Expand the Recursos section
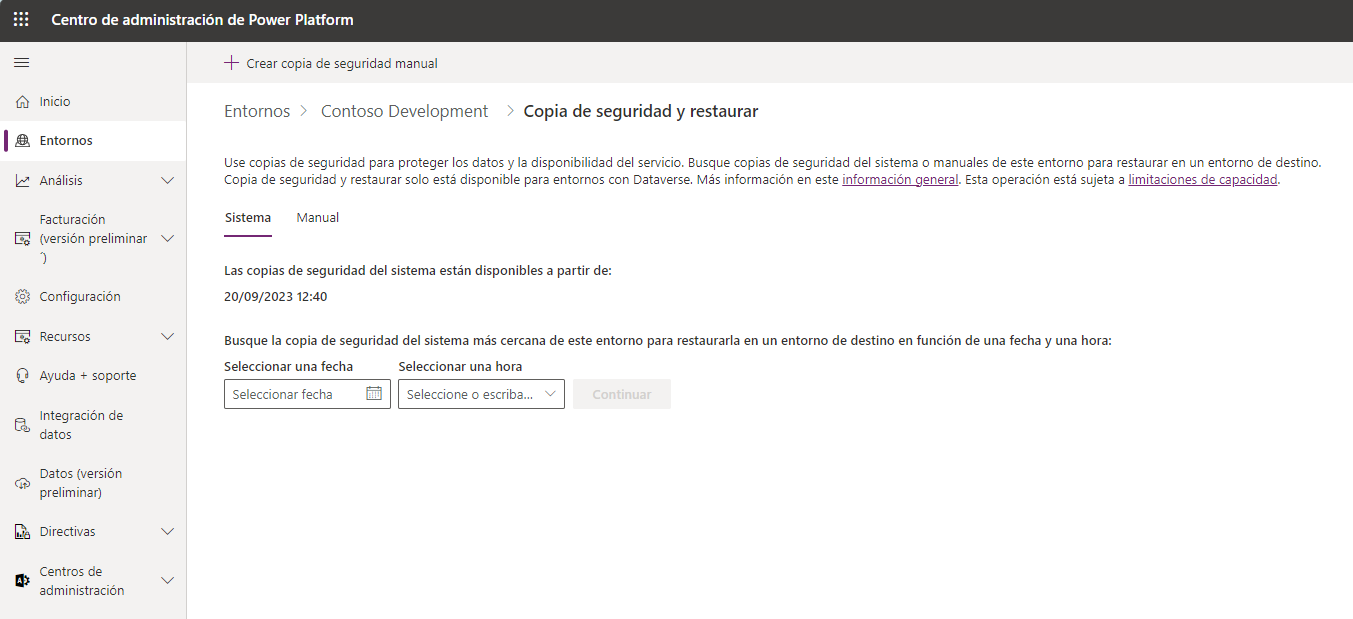 (167, 336)
